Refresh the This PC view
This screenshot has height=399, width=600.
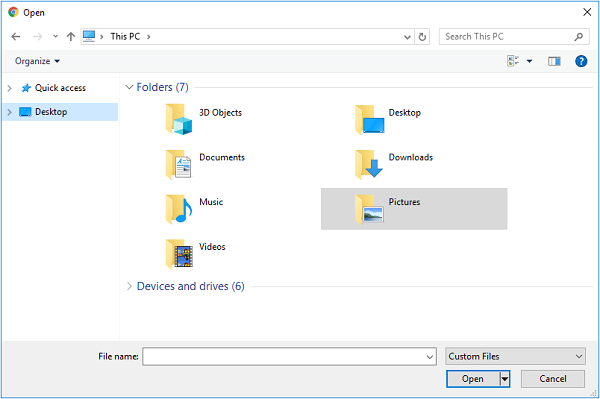point(422,37)
